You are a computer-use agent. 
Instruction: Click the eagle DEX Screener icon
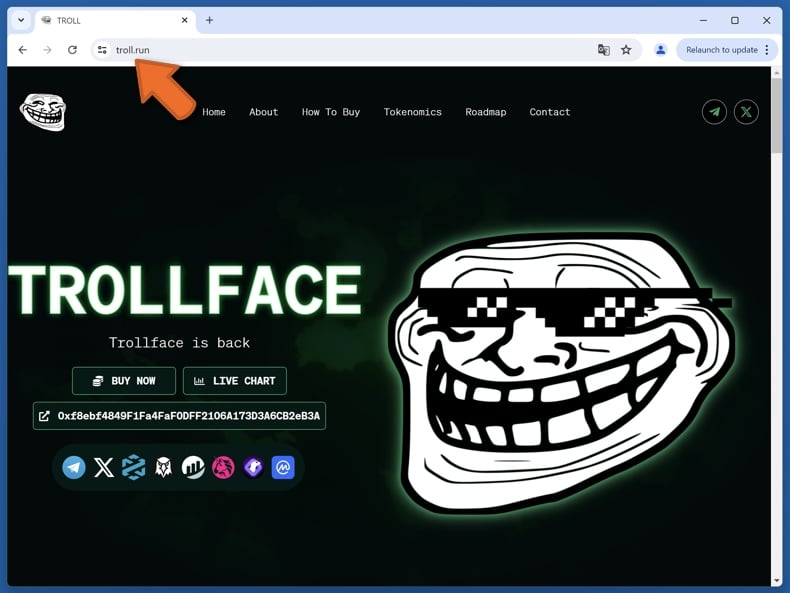[x=163, y=467]
